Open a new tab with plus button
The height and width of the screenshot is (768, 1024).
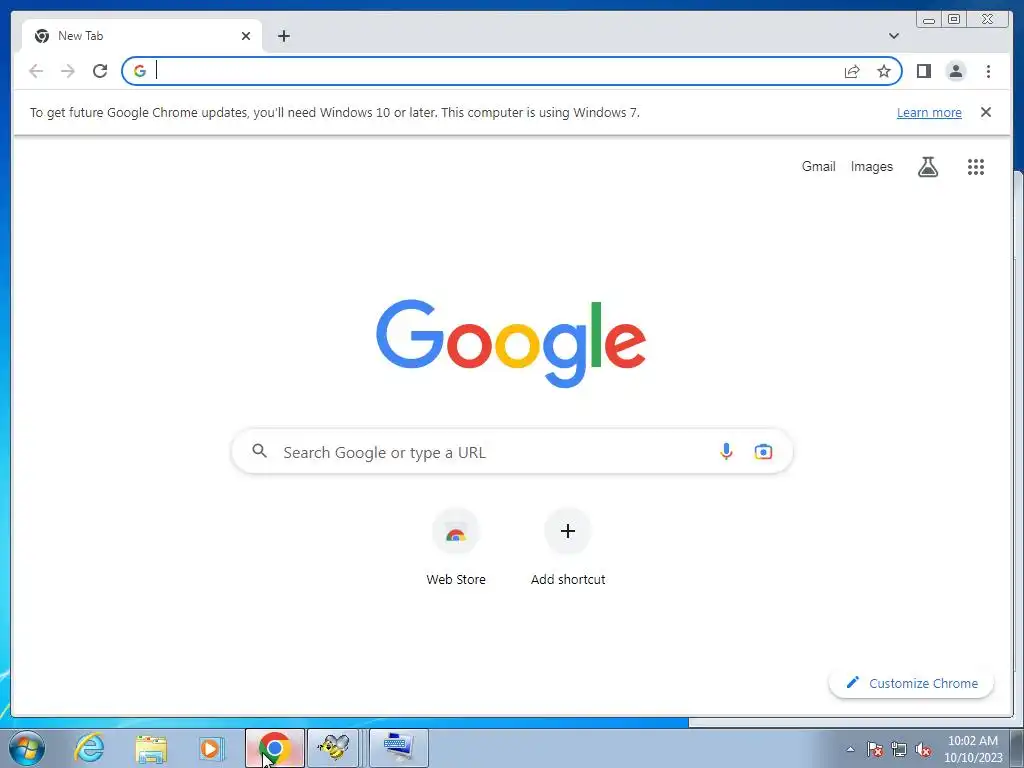point(283,36)
